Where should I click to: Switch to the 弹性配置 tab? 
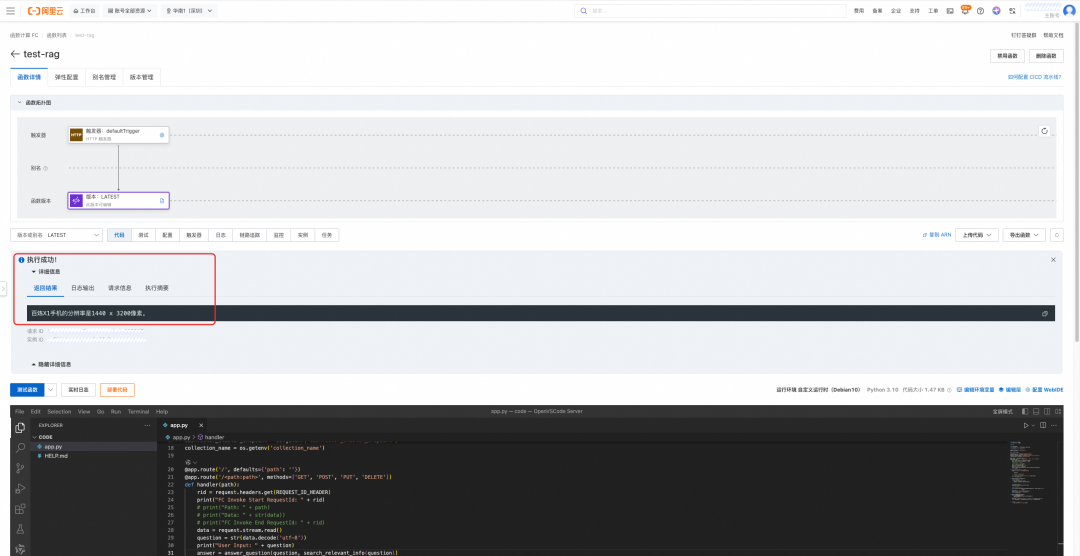pos(67,77)
